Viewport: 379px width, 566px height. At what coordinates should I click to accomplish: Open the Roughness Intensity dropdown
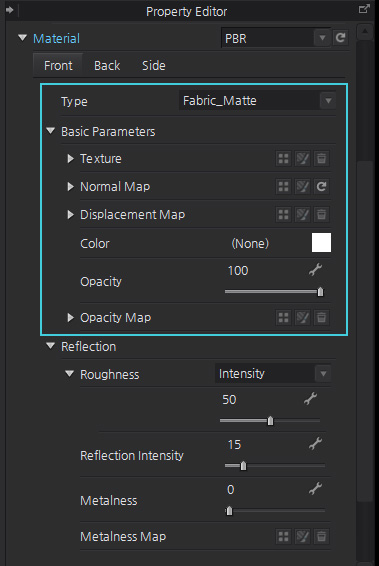[273, 374]
